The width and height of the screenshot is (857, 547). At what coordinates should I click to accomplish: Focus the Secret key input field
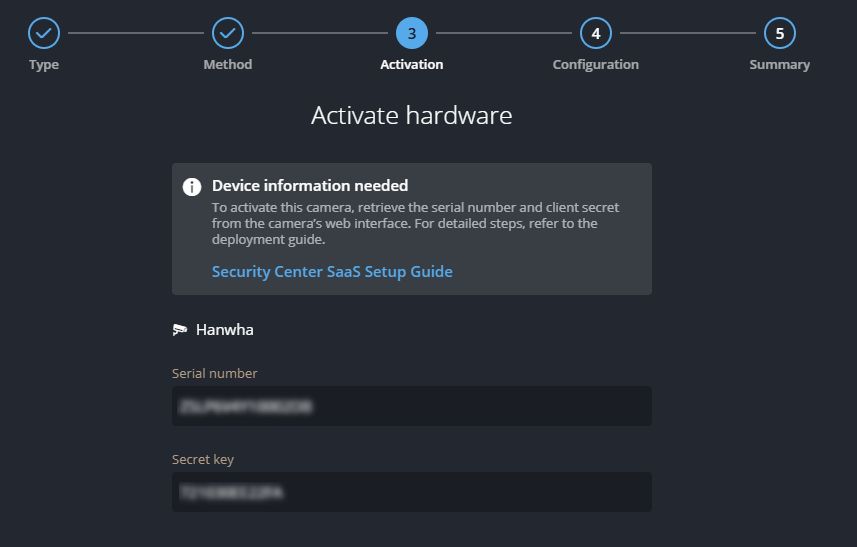click(412, 492)
